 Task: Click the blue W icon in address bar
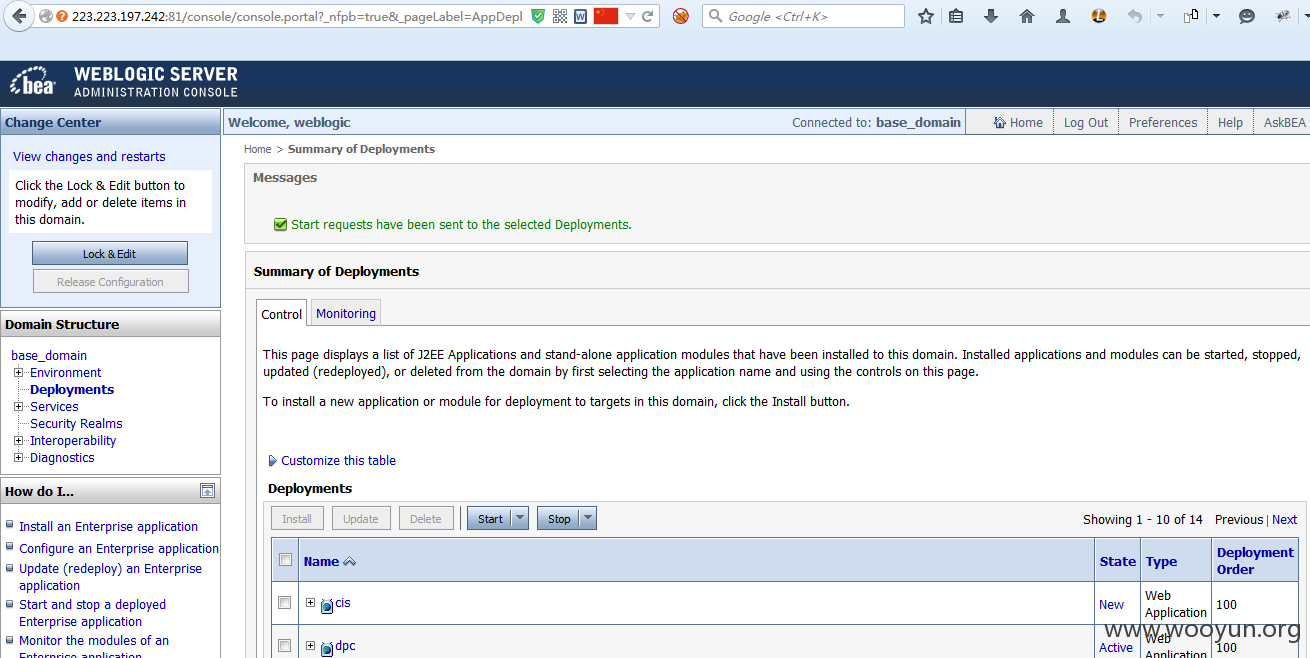coord(580,16)
